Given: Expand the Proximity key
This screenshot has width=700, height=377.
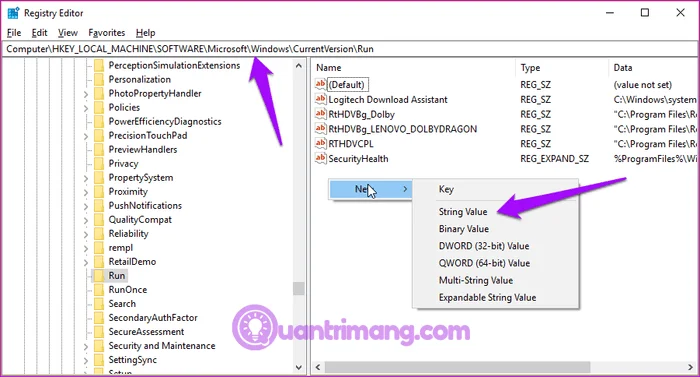Looking at the screenshot, I should coord(86,192).
